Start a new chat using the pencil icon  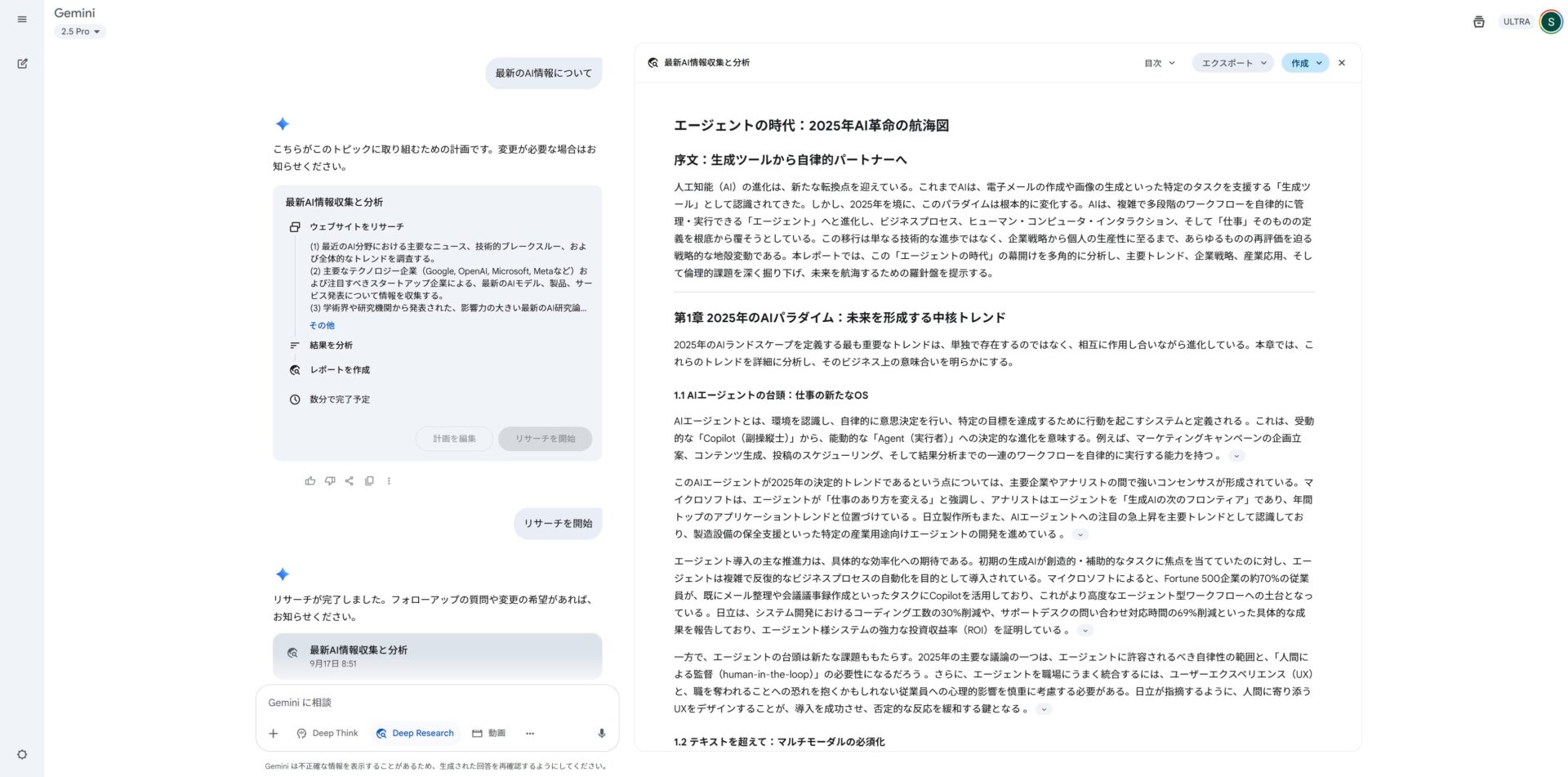click(22, 63)
